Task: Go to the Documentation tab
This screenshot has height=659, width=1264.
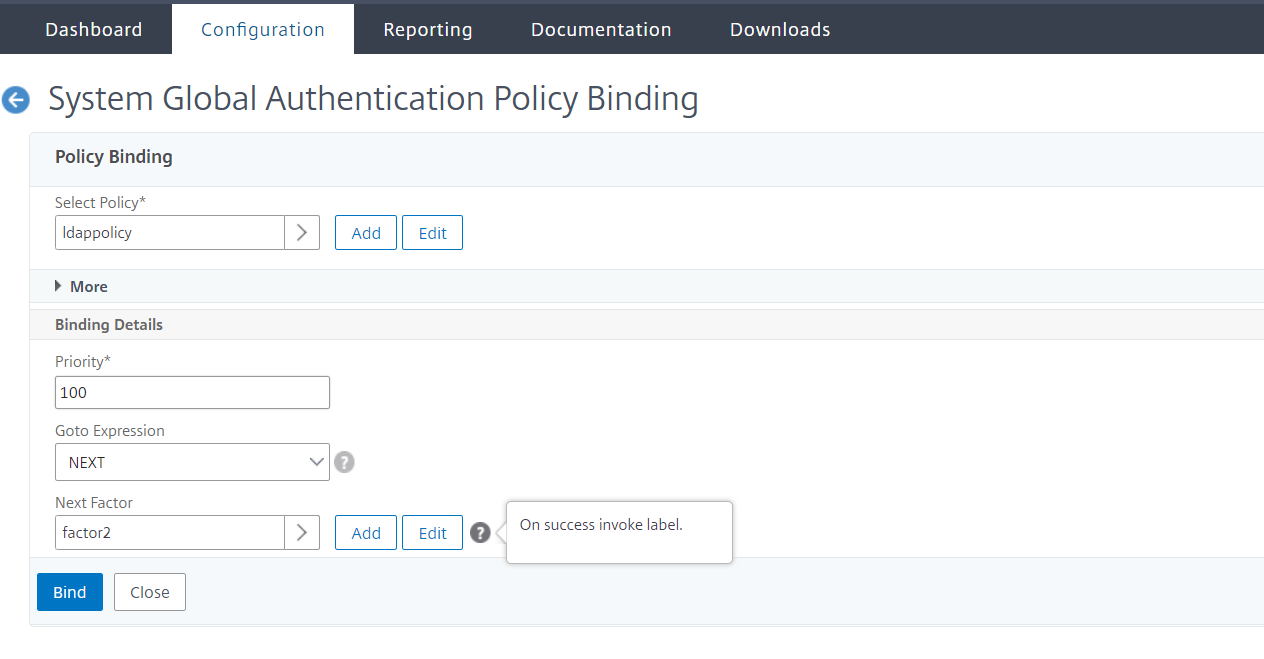Action: tap(601, 29)
